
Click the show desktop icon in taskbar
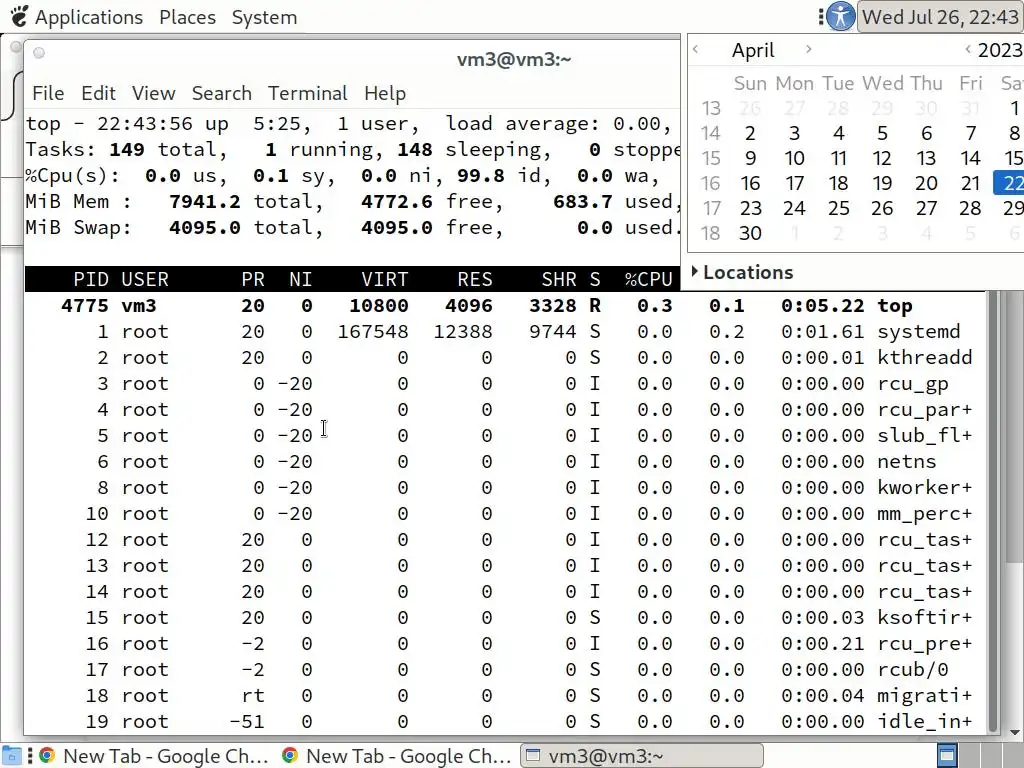coord(12,756)
